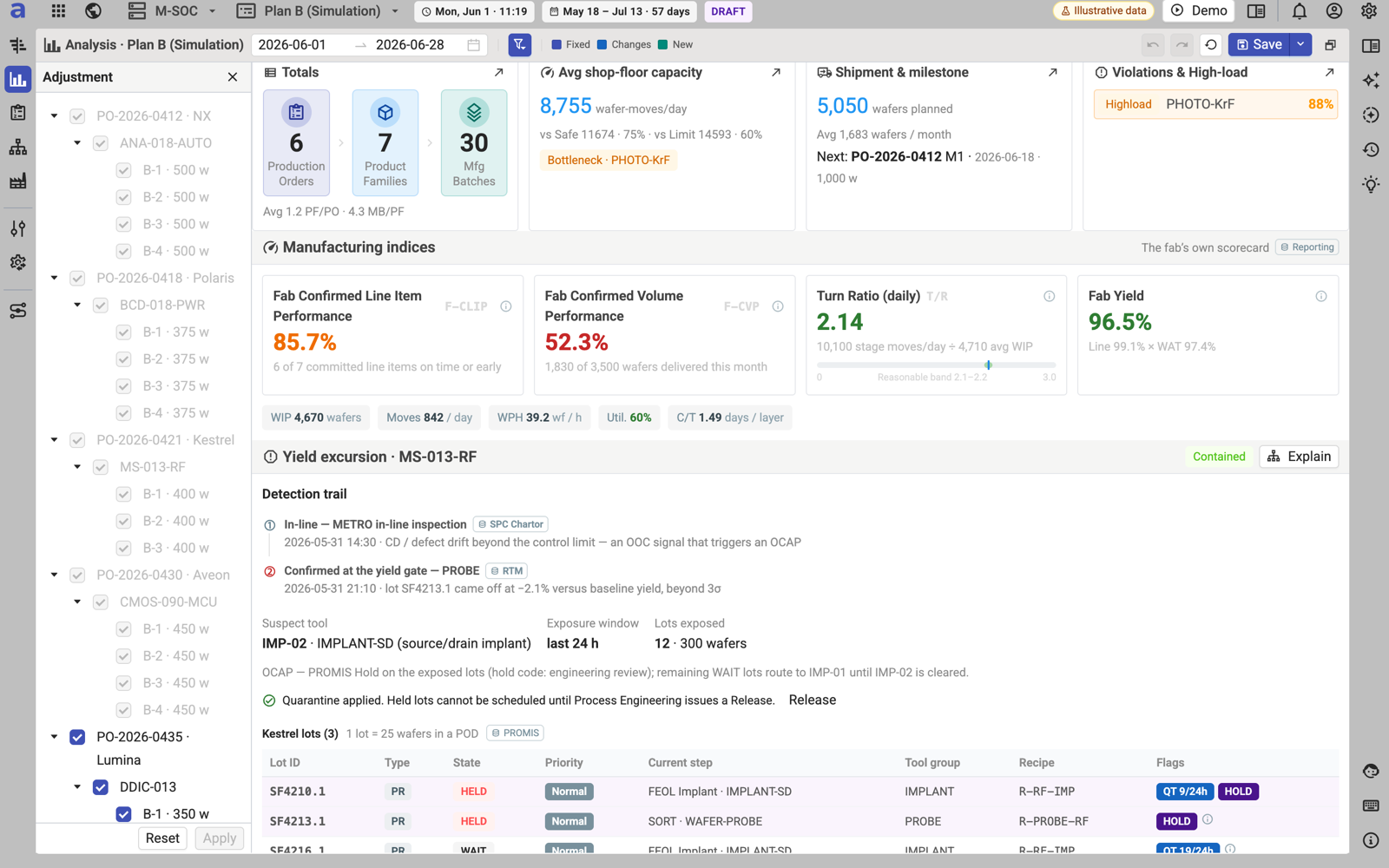Click the refresh icon beside Save
This screenshot has height=868, width=1389.
(1211, 44)
